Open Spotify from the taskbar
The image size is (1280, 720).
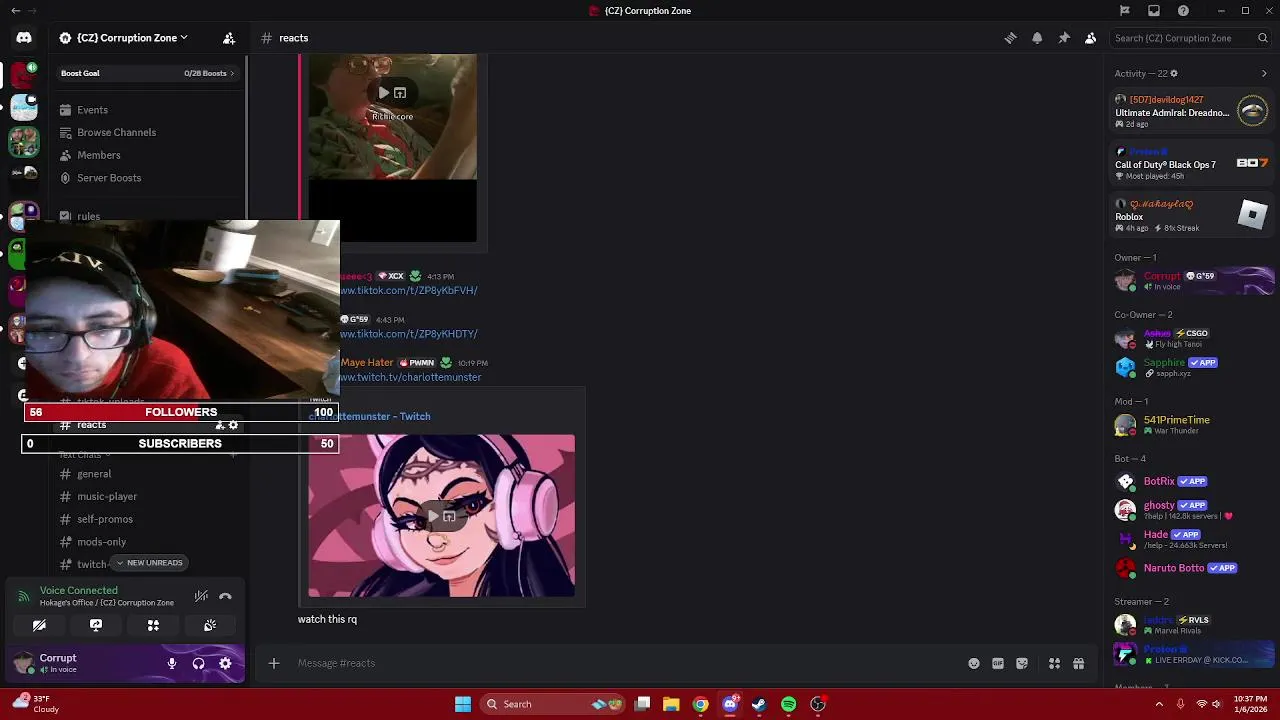[789, 704]
